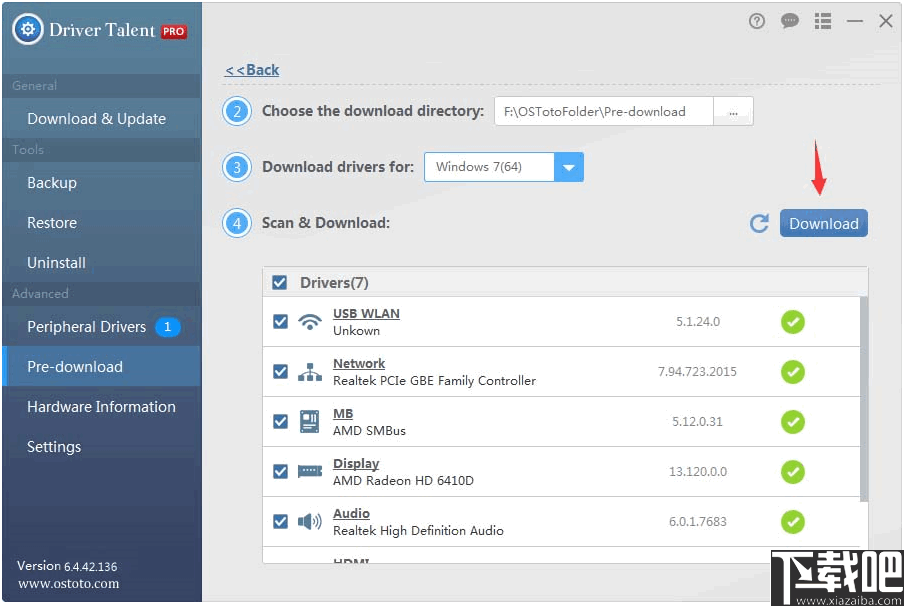Minimize the Driver Talent window
The image size is (906, 606).
coord(855,21)
